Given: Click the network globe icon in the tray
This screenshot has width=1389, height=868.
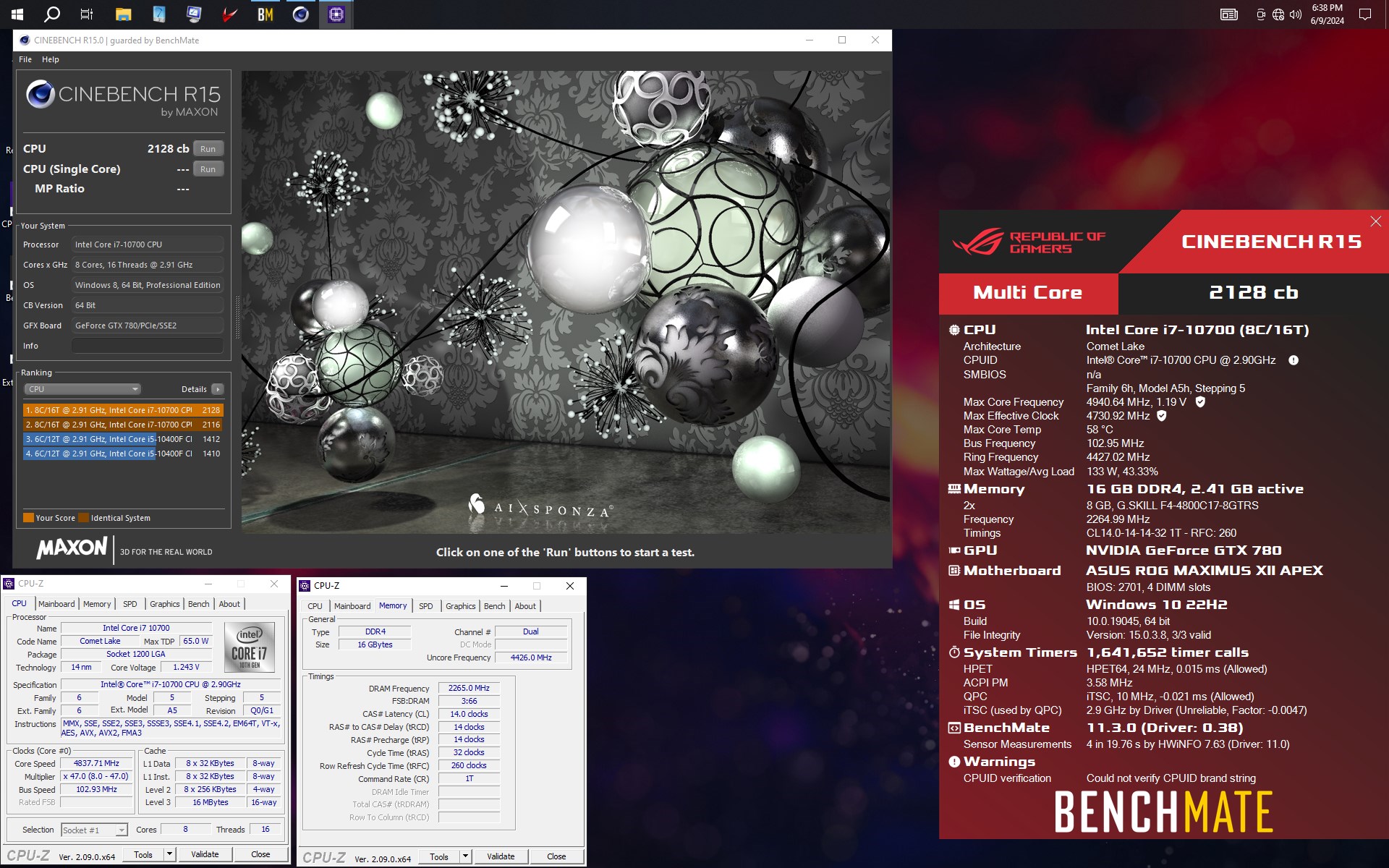Looking at the screenshot, I should pyautogui.click(x=1278, y=14).
